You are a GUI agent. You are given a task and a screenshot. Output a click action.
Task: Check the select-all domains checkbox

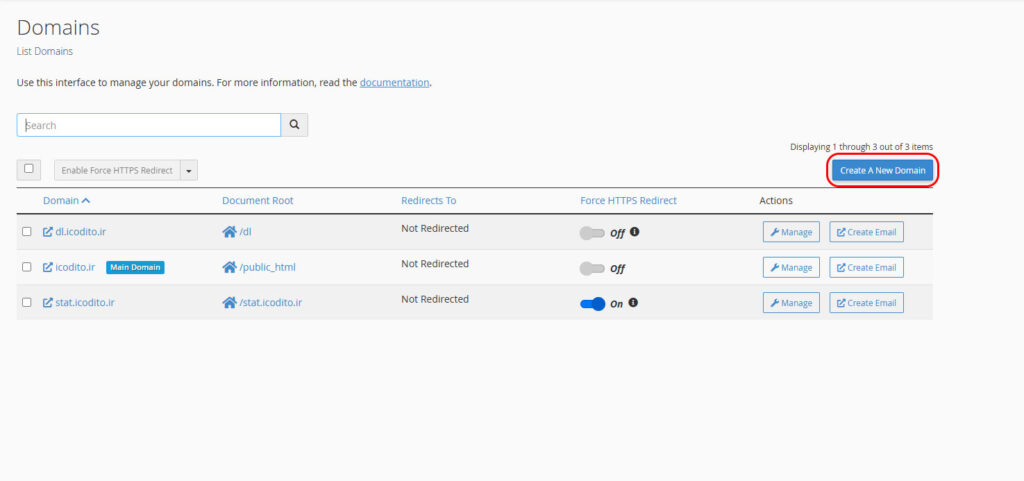[29, 168]
